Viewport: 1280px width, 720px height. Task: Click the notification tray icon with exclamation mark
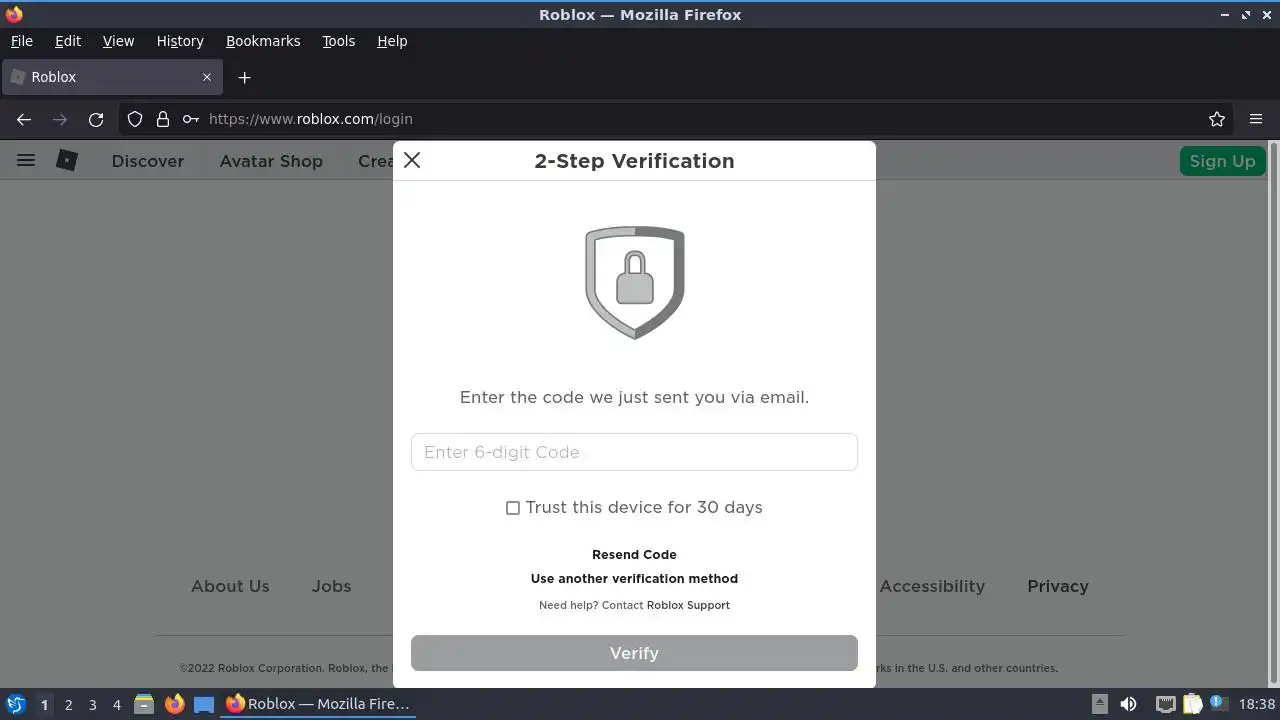click(x=1219, y=703)
